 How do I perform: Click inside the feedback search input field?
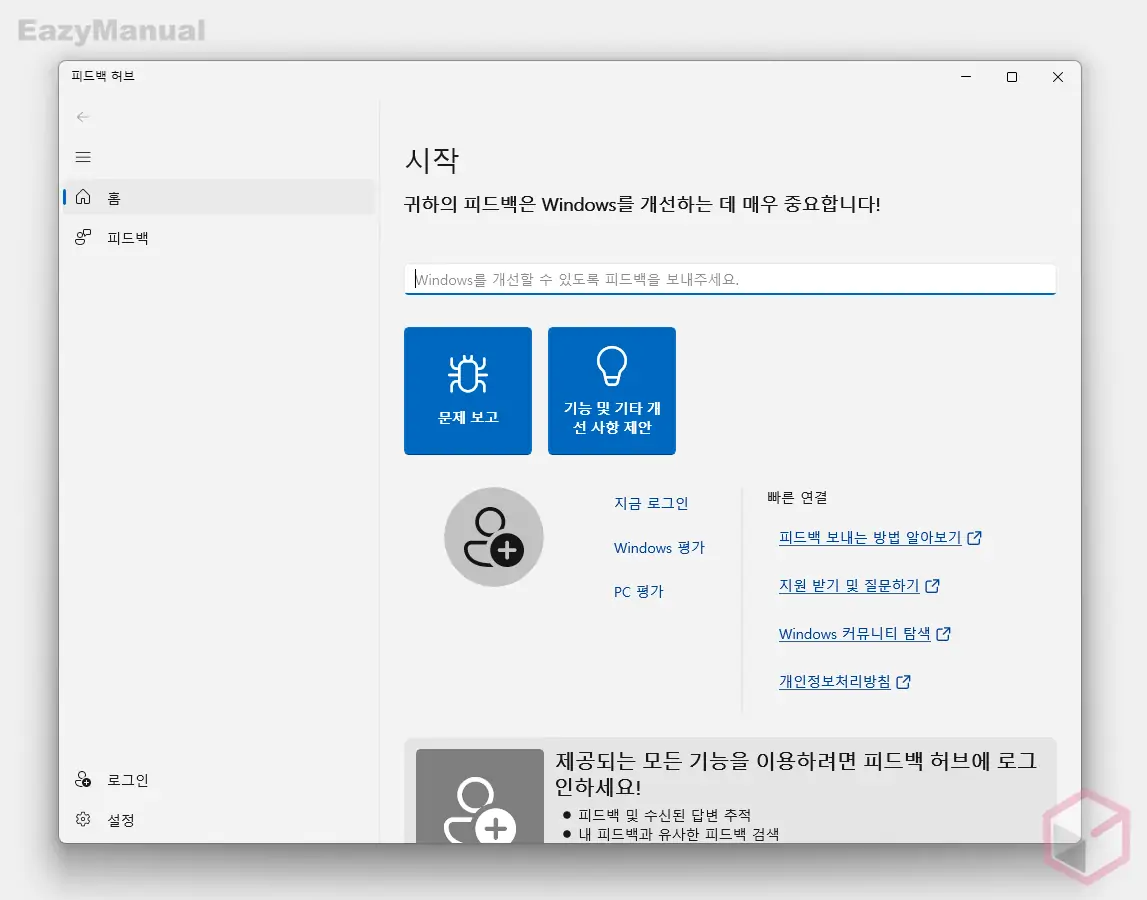(730, 279)
